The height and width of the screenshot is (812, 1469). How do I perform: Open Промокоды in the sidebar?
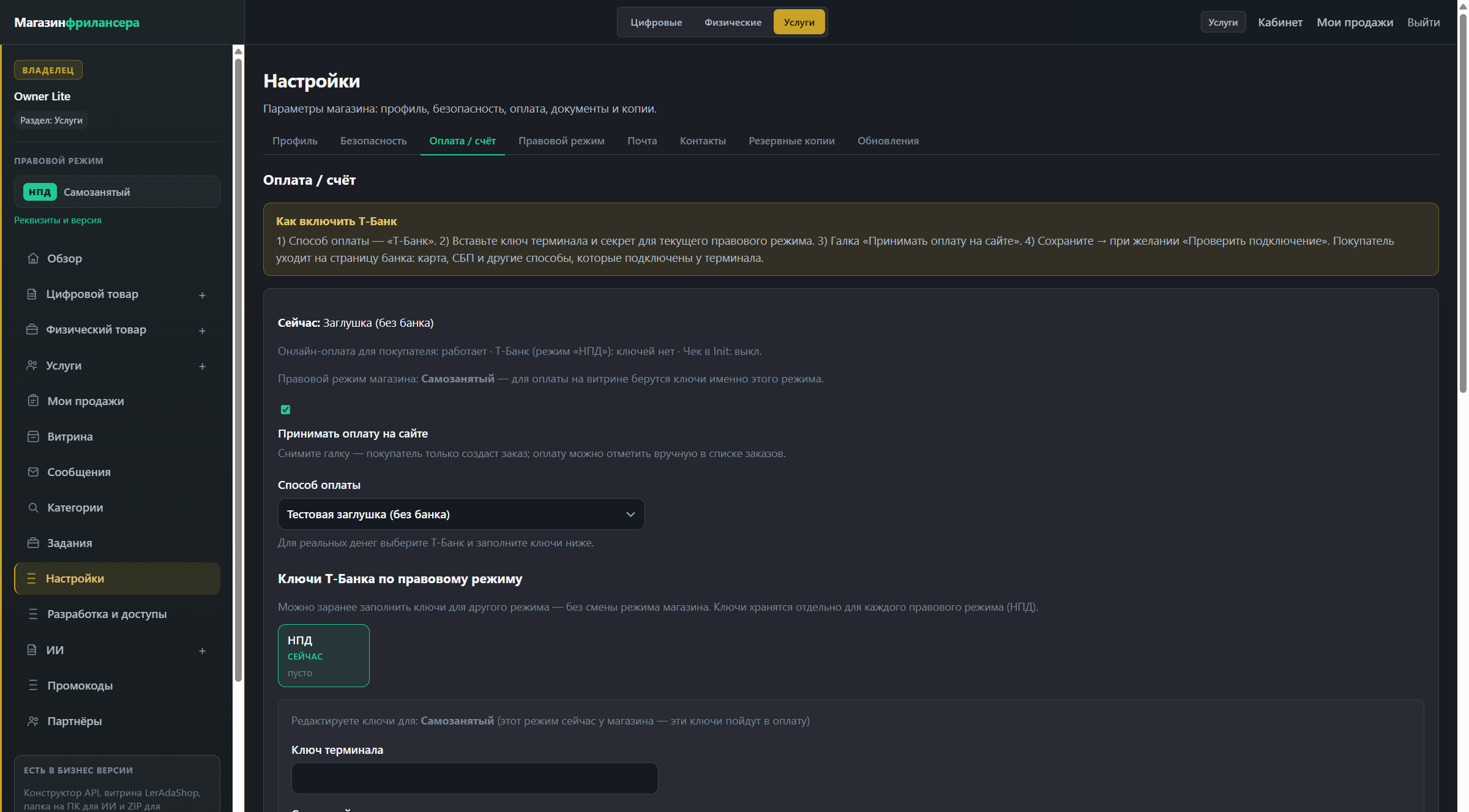pos(117,685)
